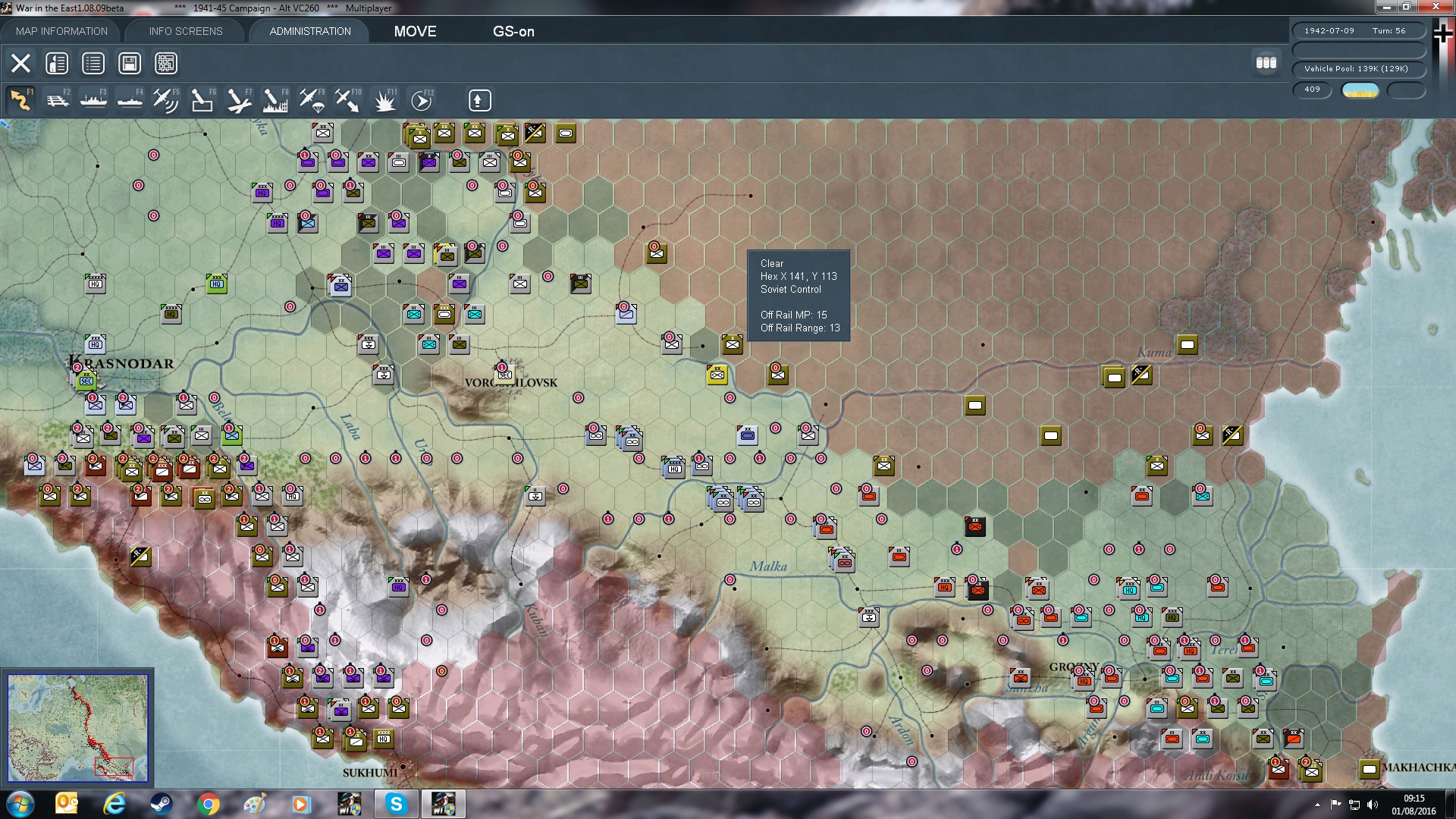Select the F6 bomb unit mode icon
Viewport: 1456px width, 819px height.
click(202, 100)
